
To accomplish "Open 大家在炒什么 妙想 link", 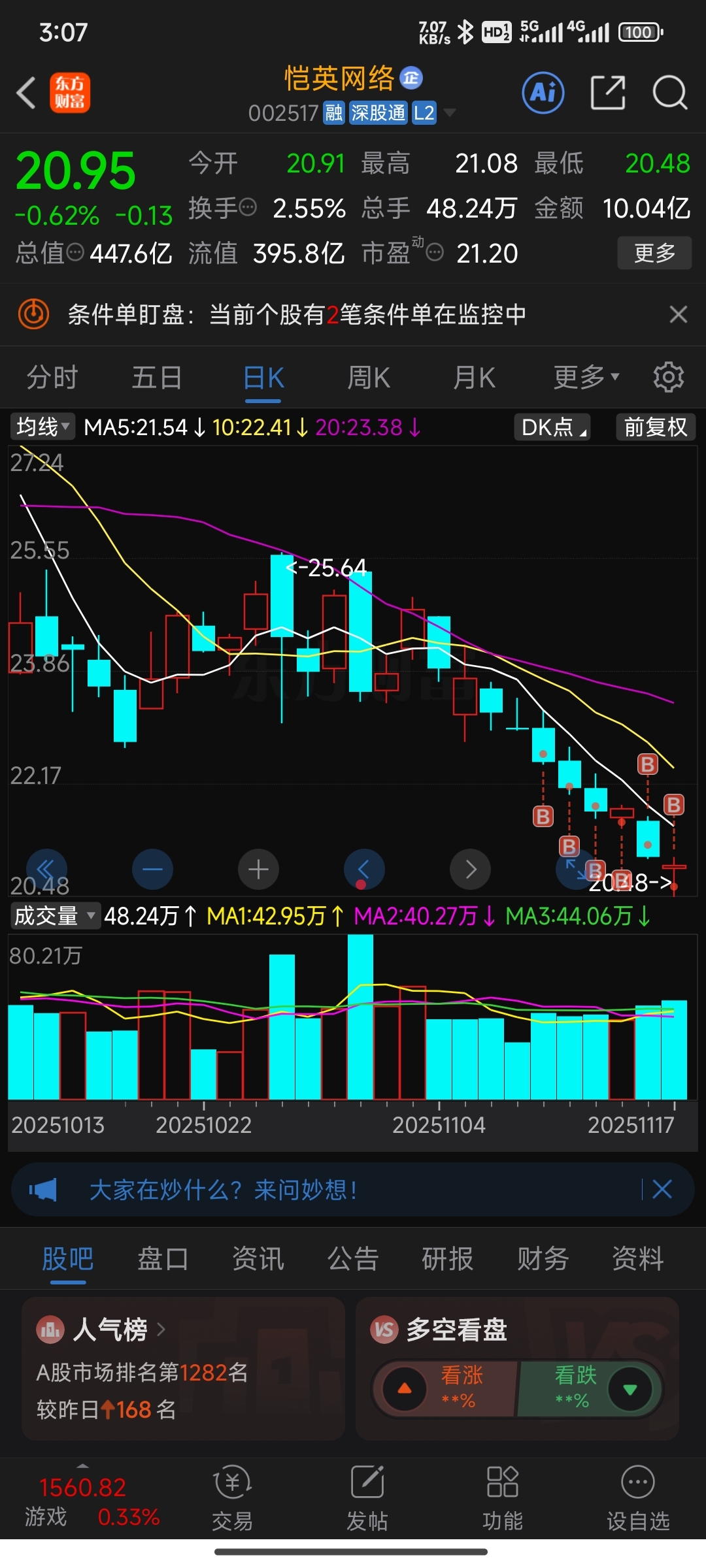I will click(x=223, y=1190).
